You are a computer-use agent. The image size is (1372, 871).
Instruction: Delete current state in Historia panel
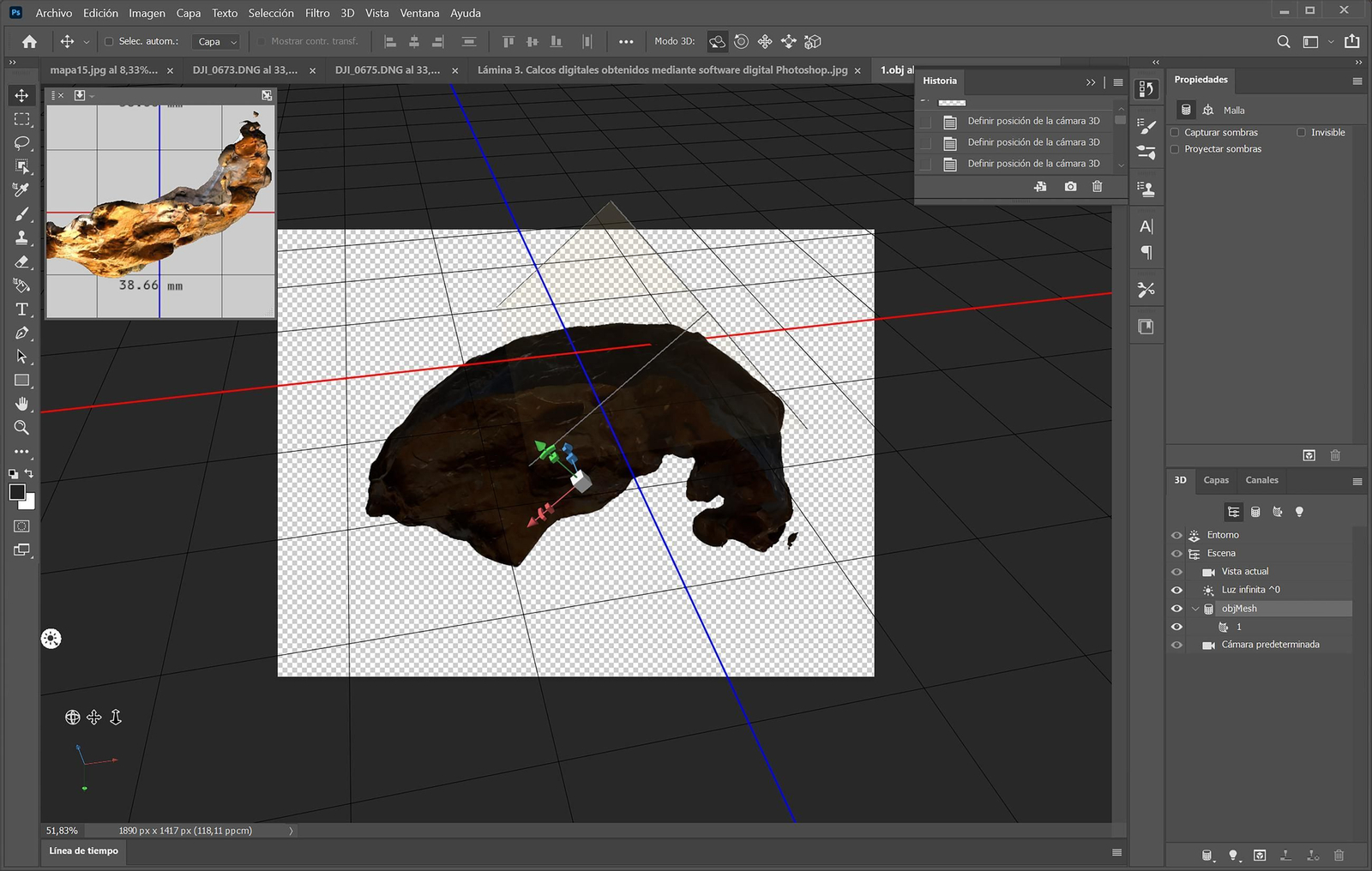coord(1097,186)
